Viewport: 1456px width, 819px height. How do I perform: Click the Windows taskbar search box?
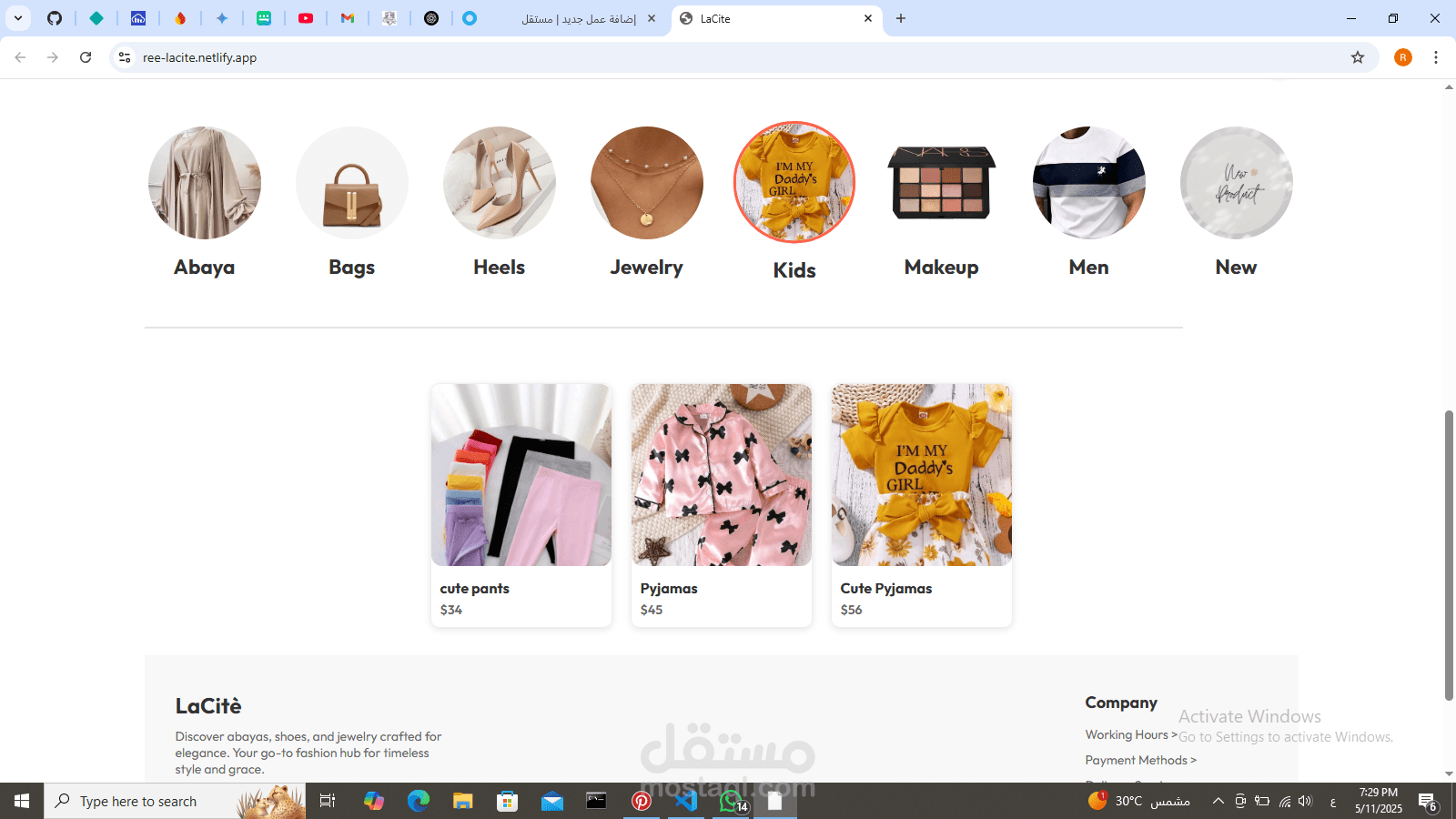pos(175,801)
